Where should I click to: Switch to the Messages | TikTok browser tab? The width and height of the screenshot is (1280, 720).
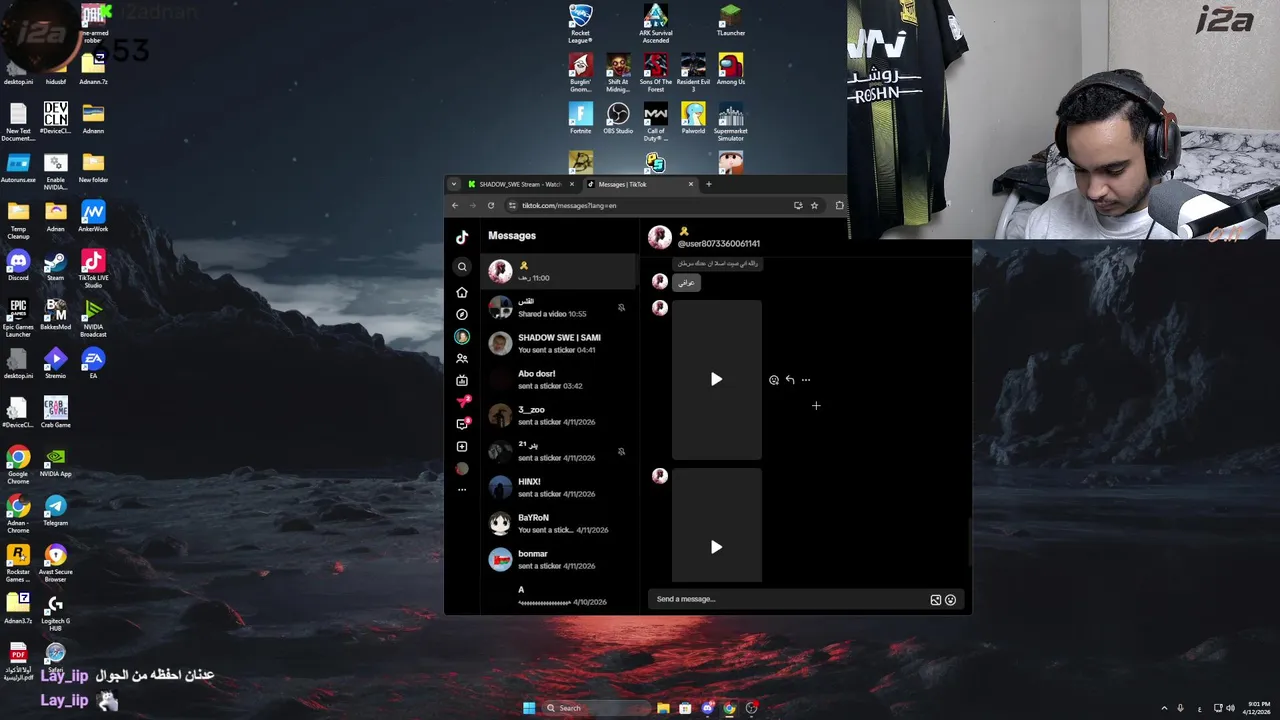point(640,184)
